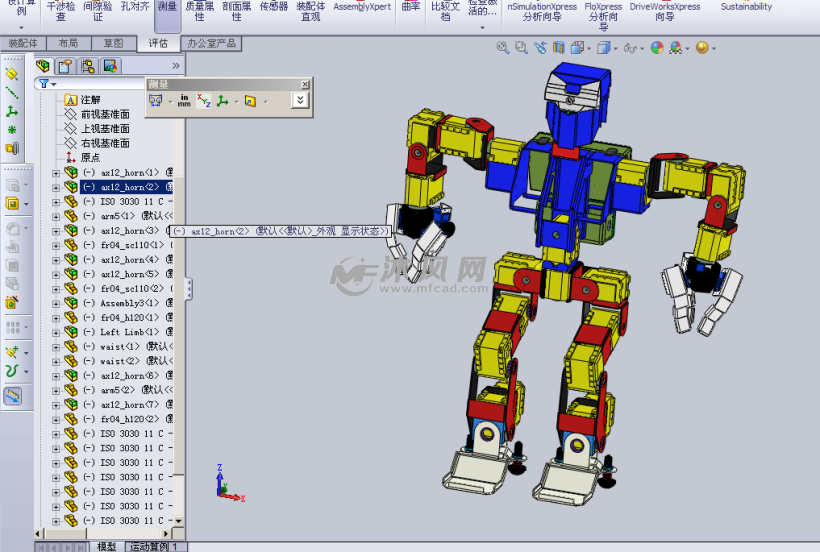Click the 孔对齐 ribbon button
This screenshot has height=552, width=820.
coord(135,7)
